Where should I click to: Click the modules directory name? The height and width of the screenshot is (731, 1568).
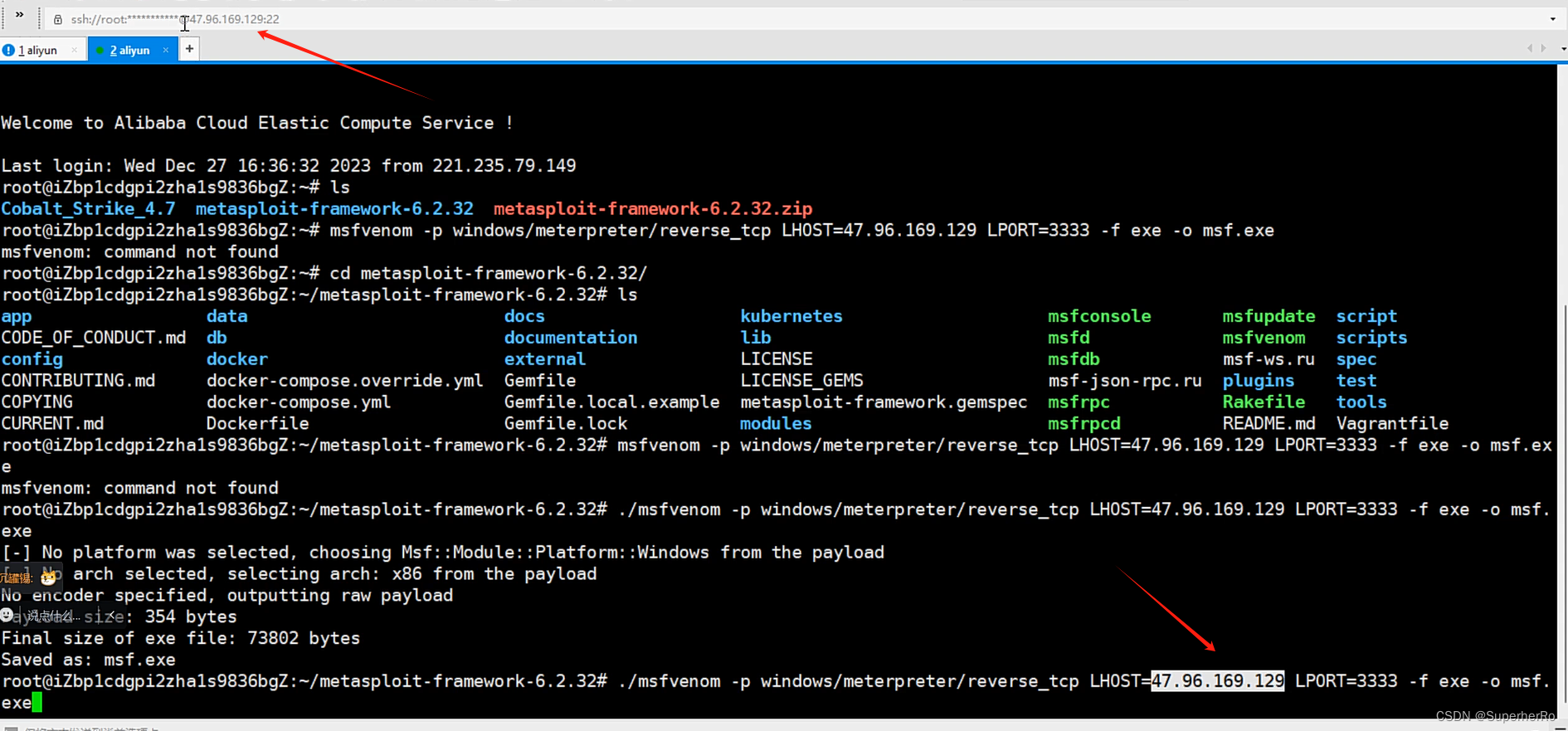776,424
